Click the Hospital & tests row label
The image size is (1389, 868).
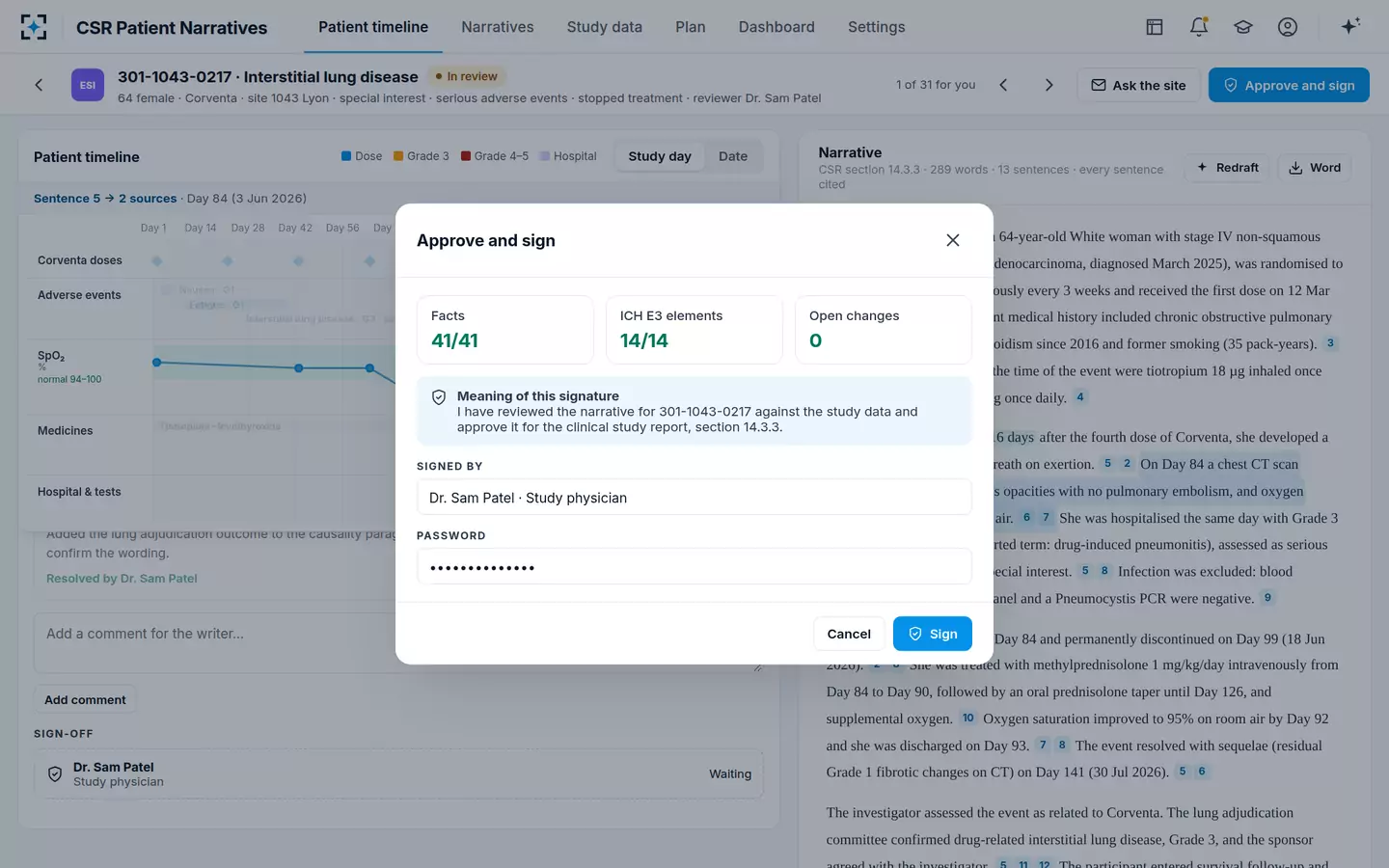coord(79,492)
